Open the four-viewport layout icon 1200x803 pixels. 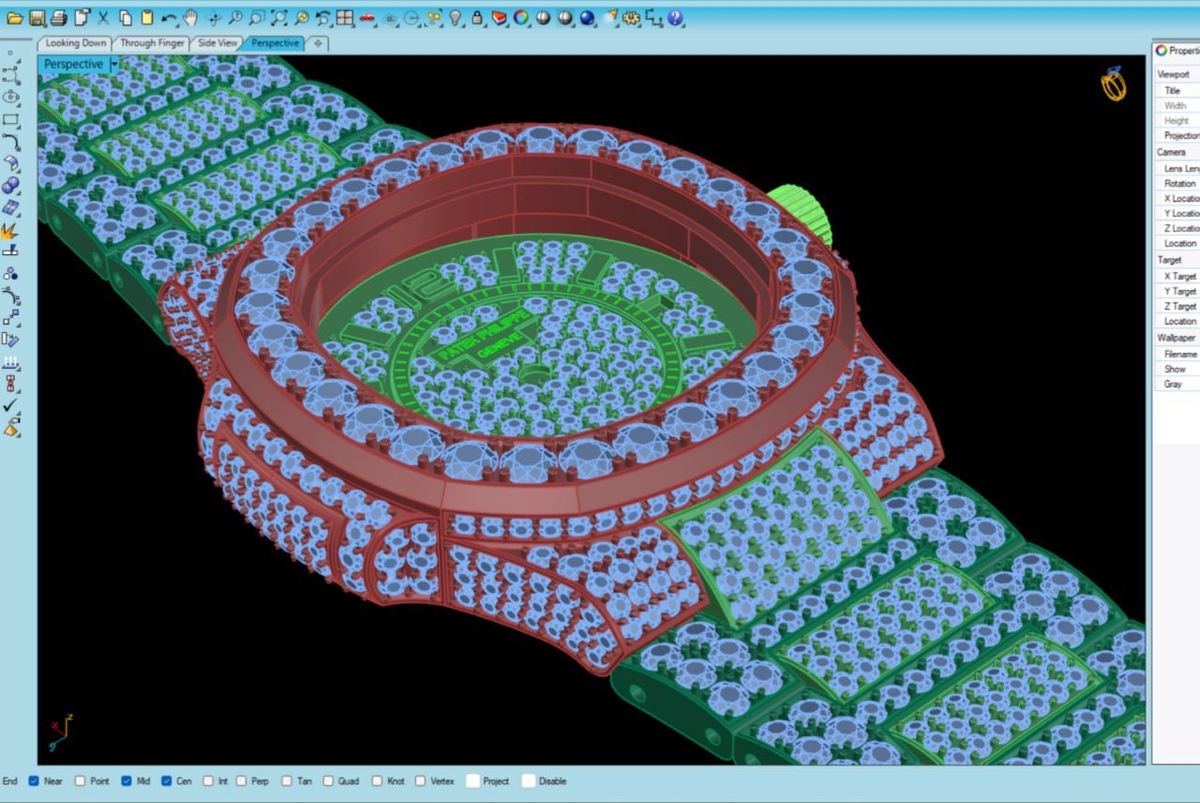[x=345, y=18]
